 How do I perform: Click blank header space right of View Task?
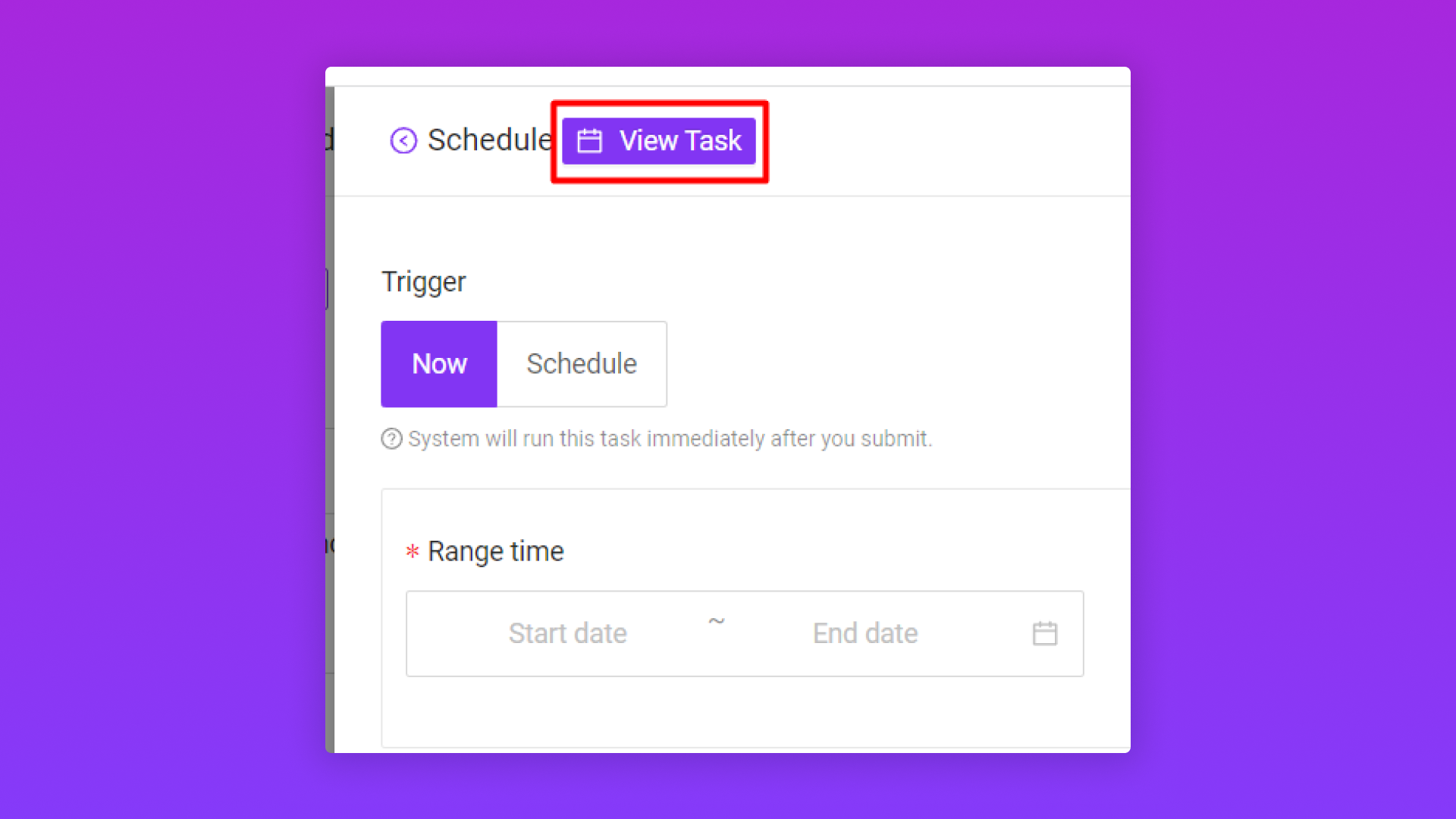tap(948, 141)
